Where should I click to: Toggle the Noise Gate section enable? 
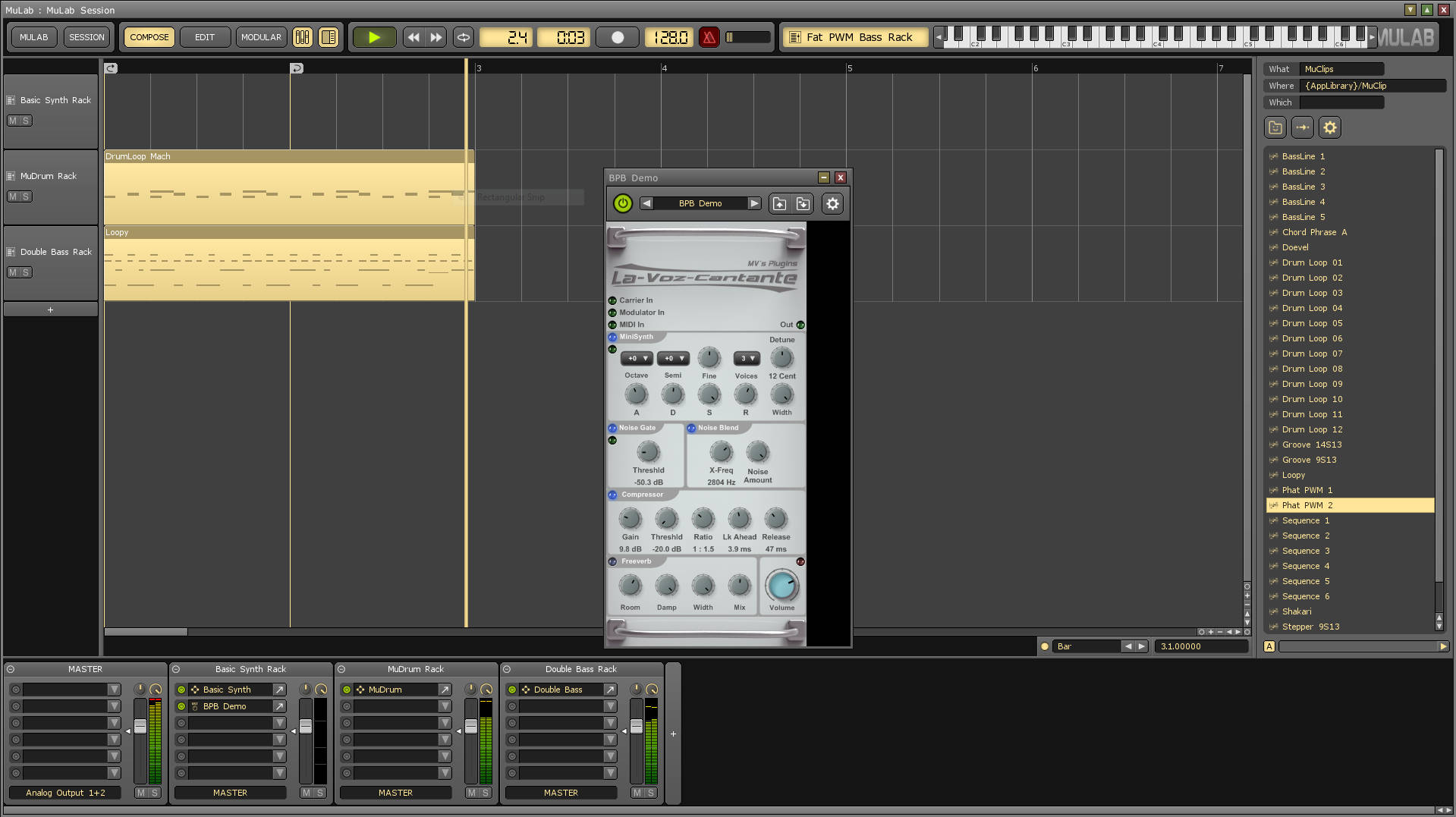612,428
